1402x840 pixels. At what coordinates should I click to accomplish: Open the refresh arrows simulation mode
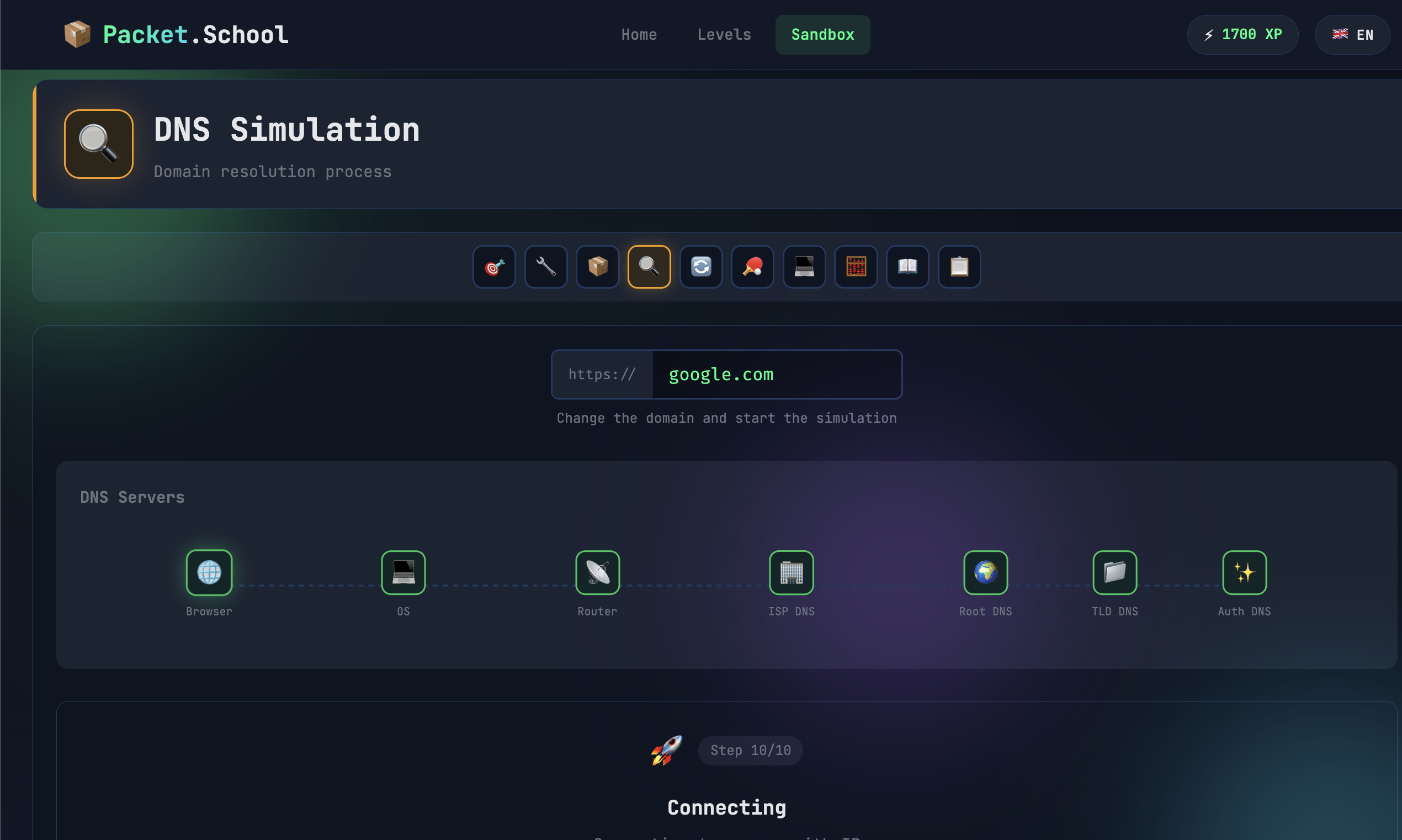(x=700, y=267)
